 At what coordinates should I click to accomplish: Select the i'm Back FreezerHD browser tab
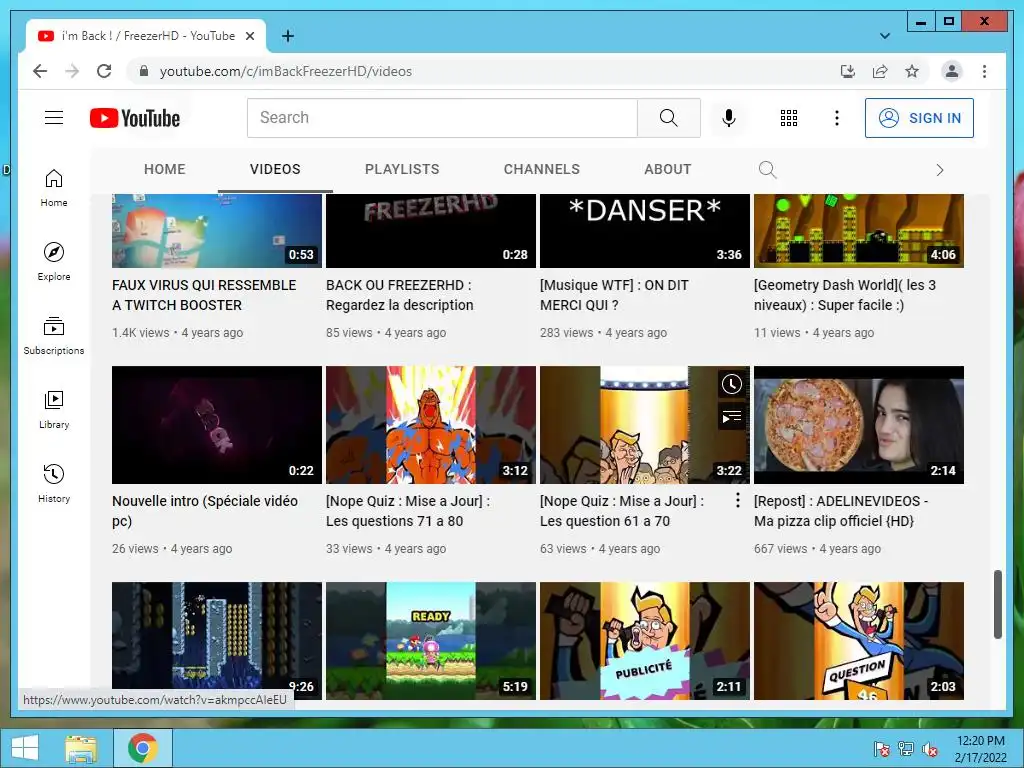click(x=146, y=36)
